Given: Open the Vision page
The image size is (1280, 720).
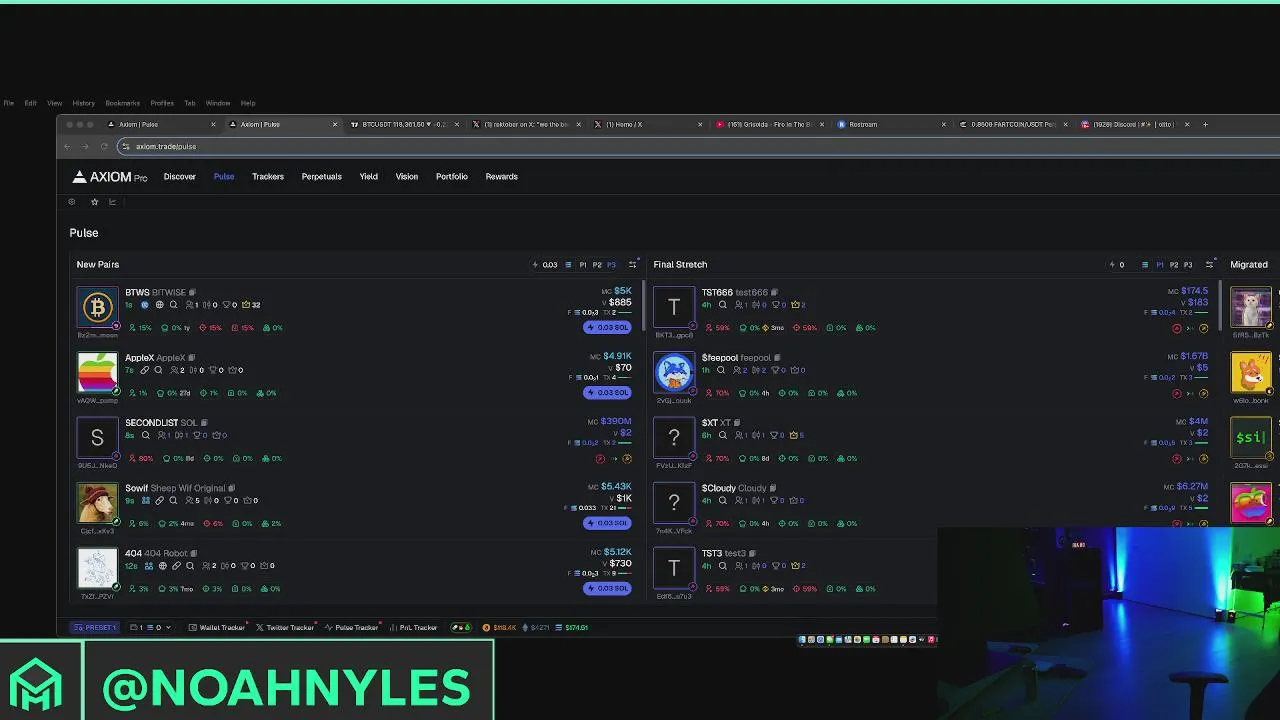Looking at the screenshot, I should click(x=407, y=177).
